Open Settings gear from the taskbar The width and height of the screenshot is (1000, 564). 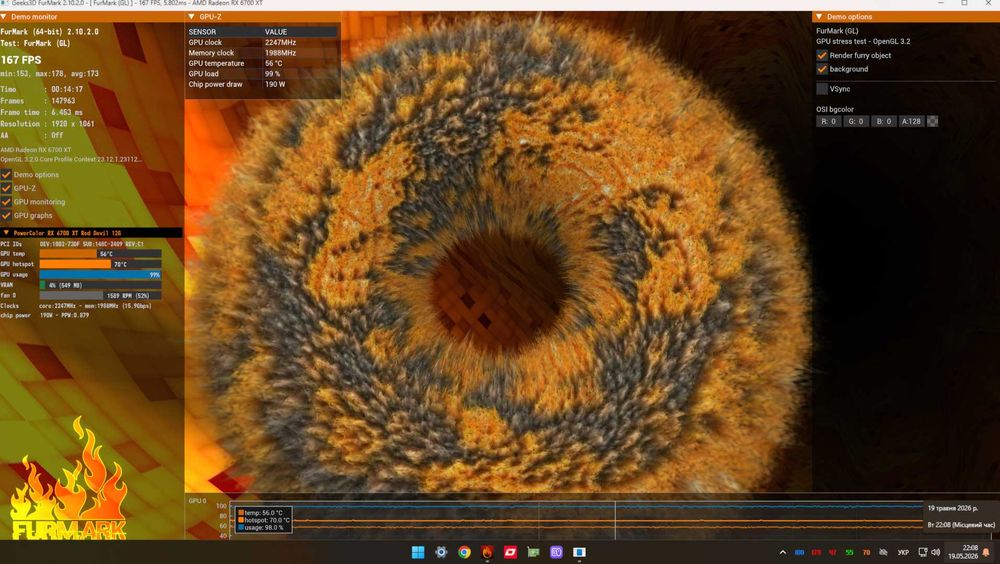click(x=441, y=552)
